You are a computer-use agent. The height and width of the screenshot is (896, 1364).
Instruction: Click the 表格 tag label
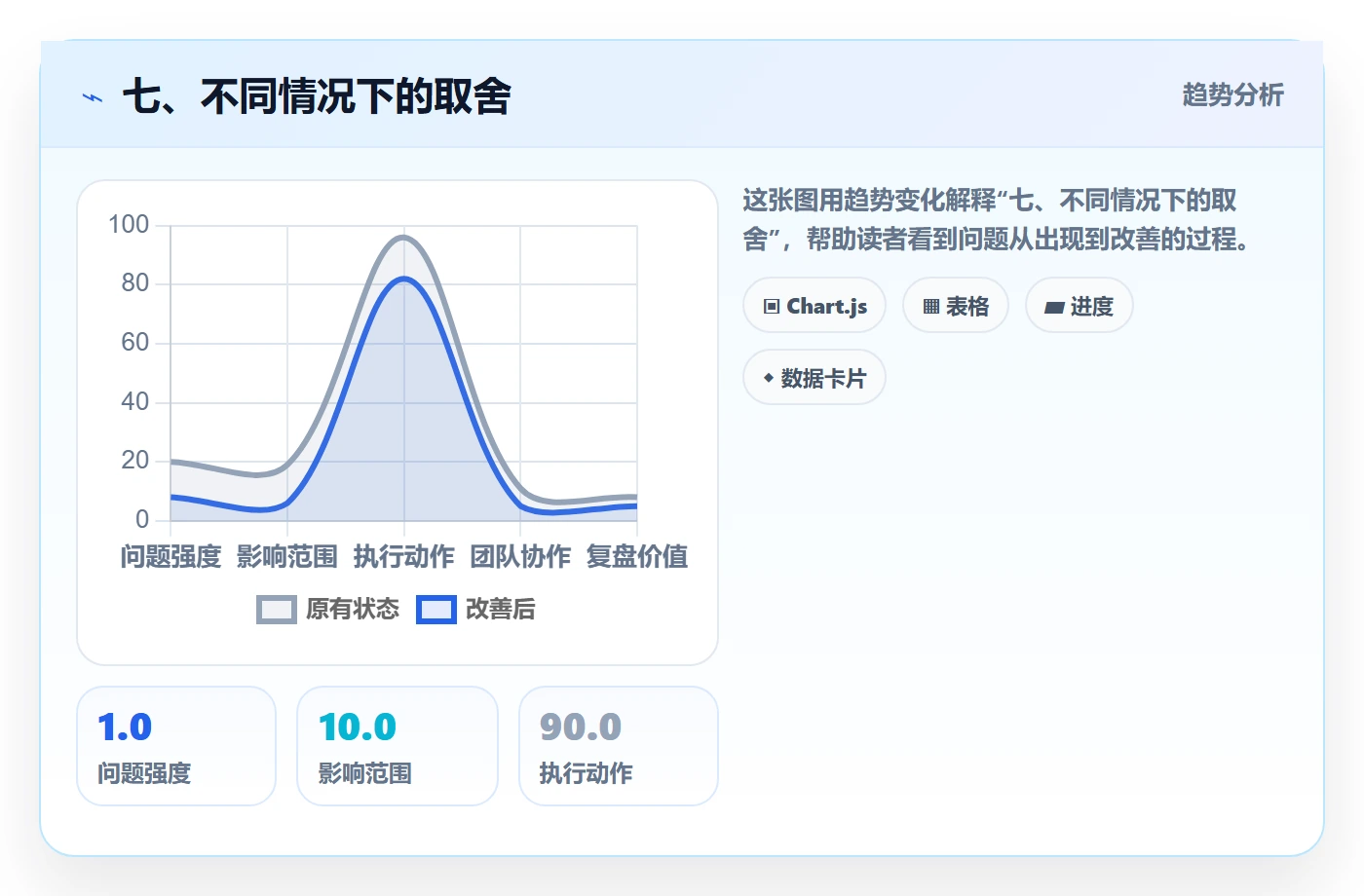(967, 307)
